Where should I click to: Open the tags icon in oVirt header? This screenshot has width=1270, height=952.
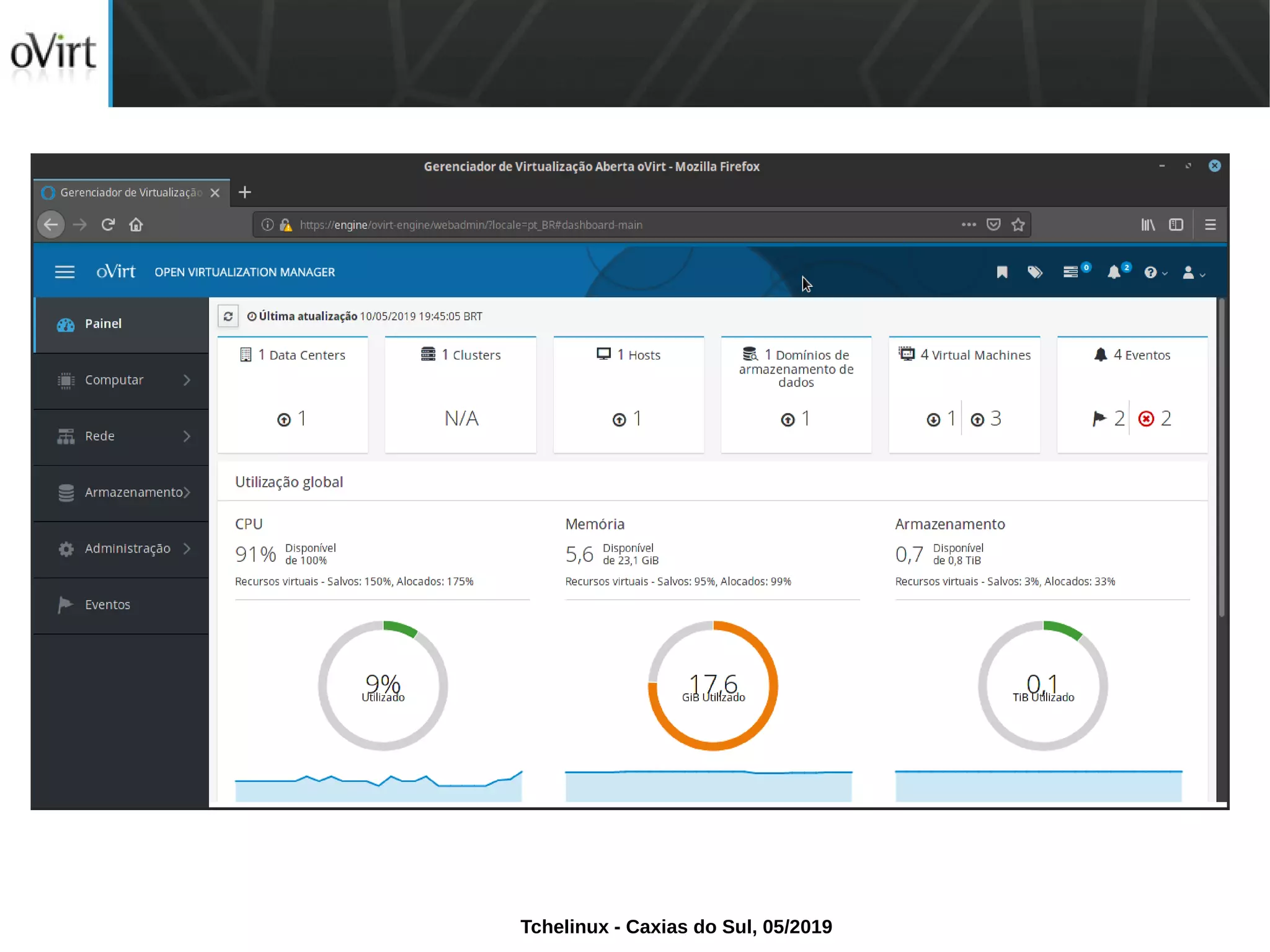pyautogui.click(x=1034, y=272)
